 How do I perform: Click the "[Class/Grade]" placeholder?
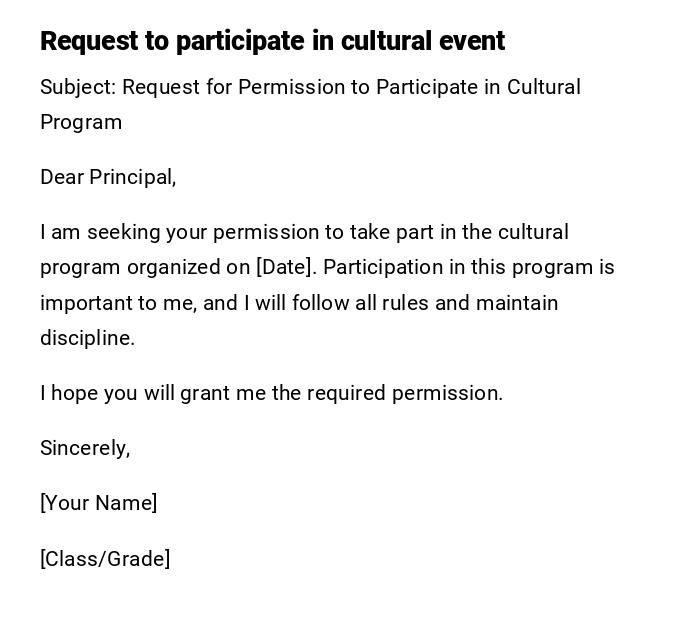point(105,559)
